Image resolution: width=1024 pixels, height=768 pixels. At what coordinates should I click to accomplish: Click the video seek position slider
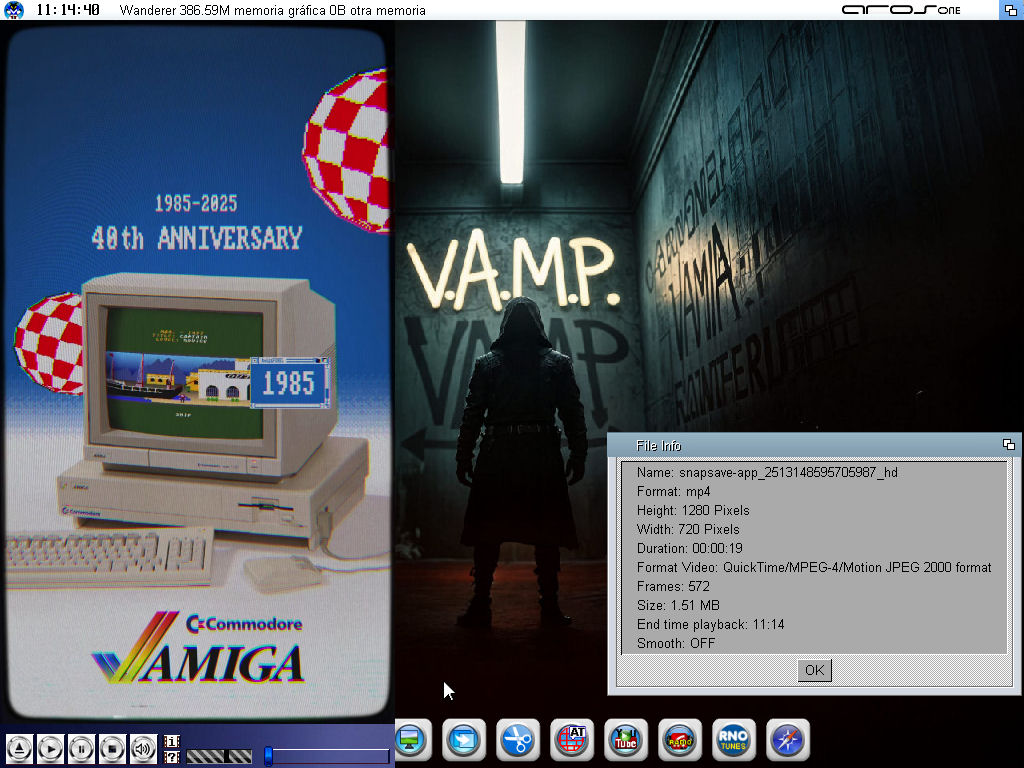click(327, 756)
